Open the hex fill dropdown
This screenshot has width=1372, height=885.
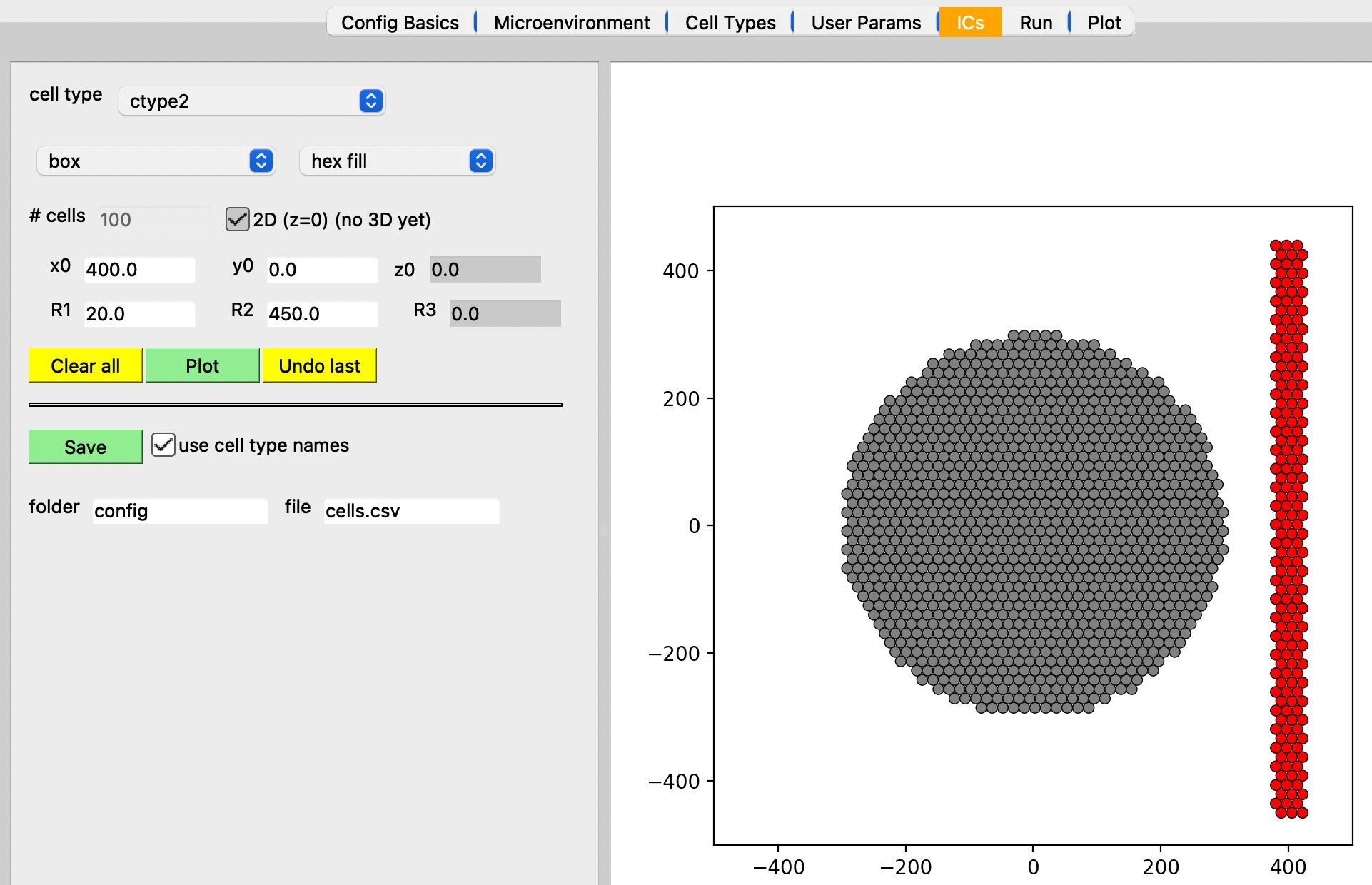point(397,161)
